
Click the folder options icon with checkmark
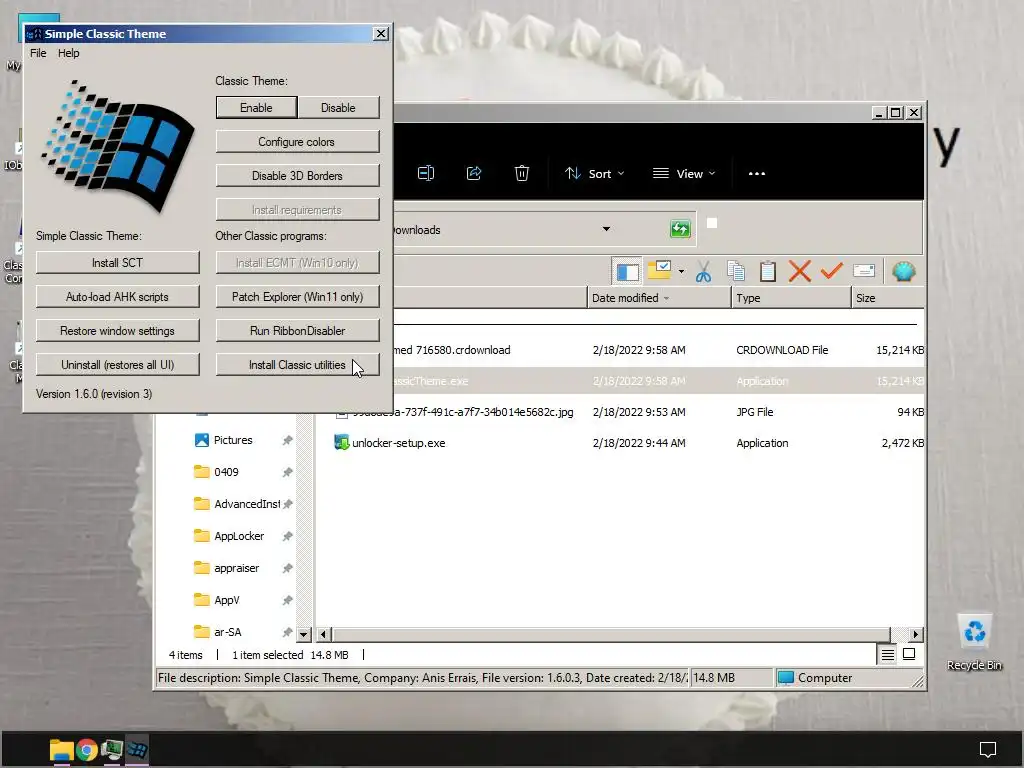tap(660, 270)
